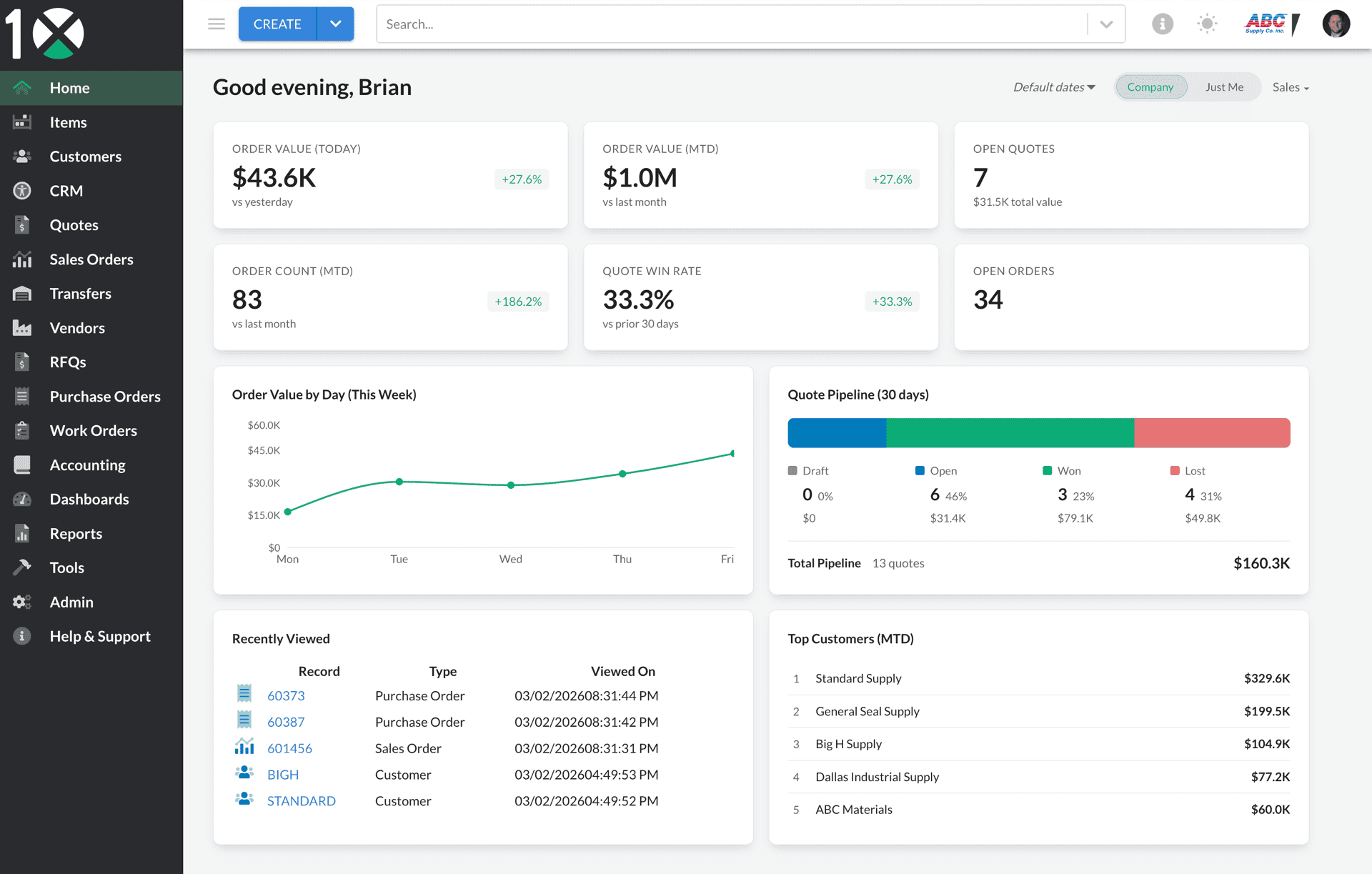Click the Open Quotes card

click(x=1131, y=175)
